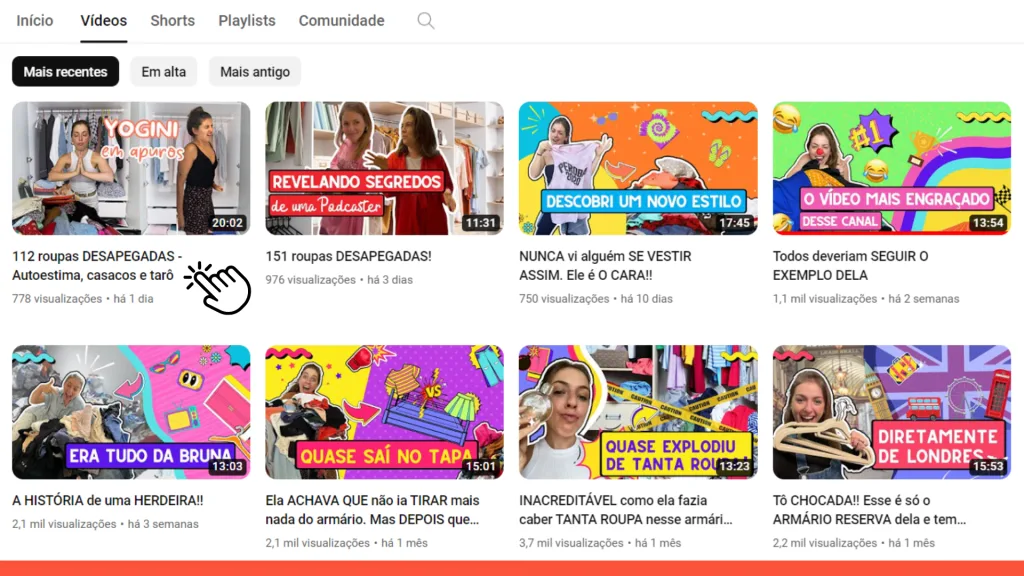Click the title '151 roupas DESAPEGADAS!'
This screenshot has width=1024, height=576.
[x=348, y=256]
